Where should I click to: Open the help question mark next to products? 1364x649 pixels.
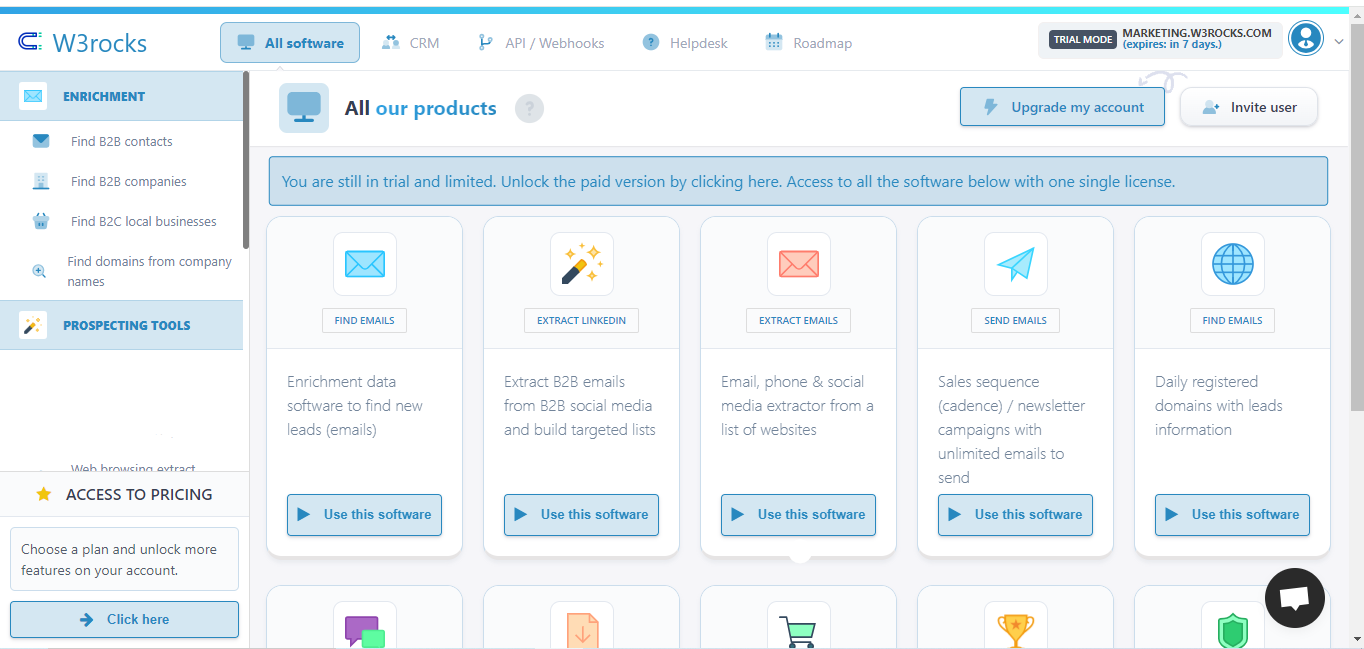pos(529,108)
